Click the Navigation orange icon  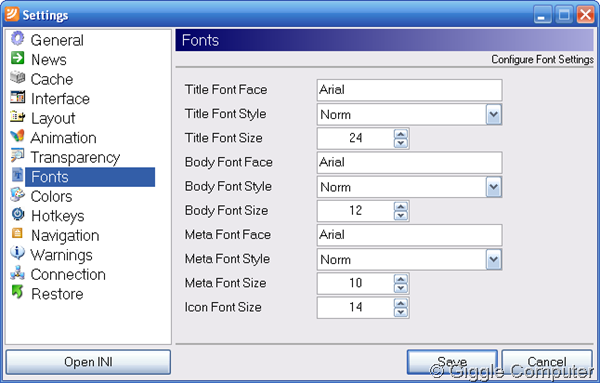coord(18,233)
